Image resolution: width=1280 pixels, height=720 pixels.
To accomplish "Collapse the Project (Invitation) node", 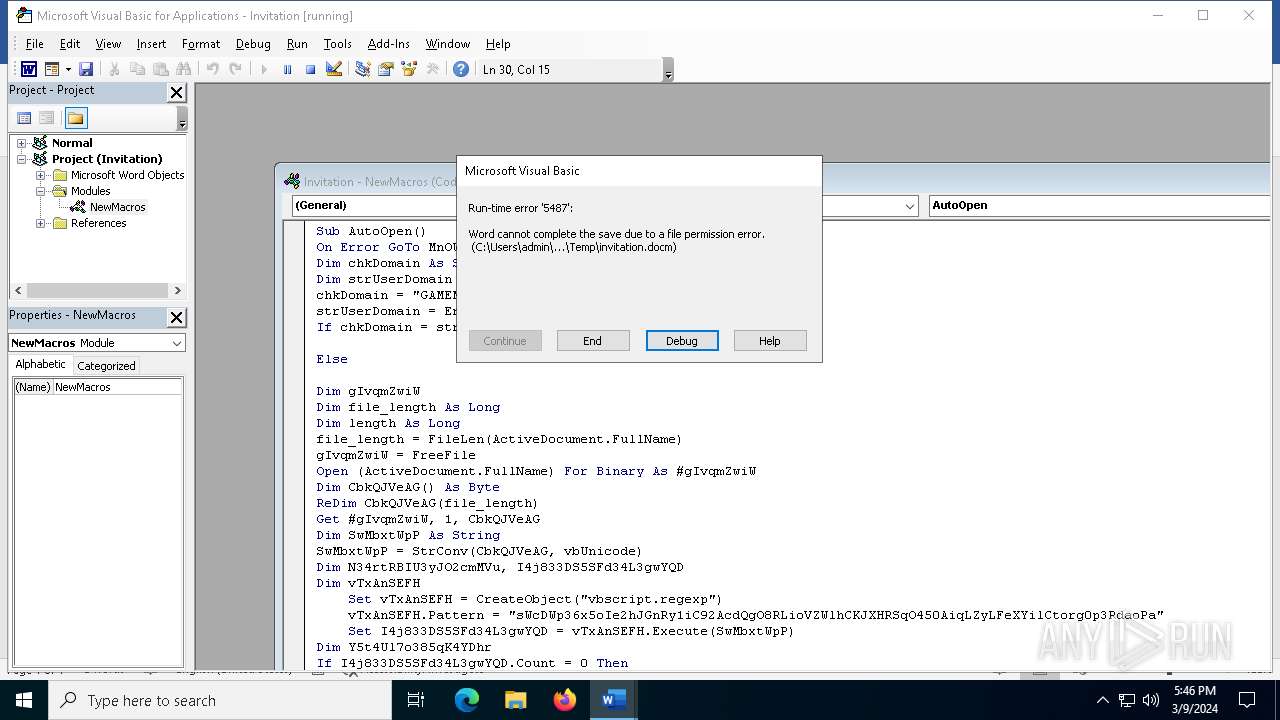I will [x=21, y=159].
